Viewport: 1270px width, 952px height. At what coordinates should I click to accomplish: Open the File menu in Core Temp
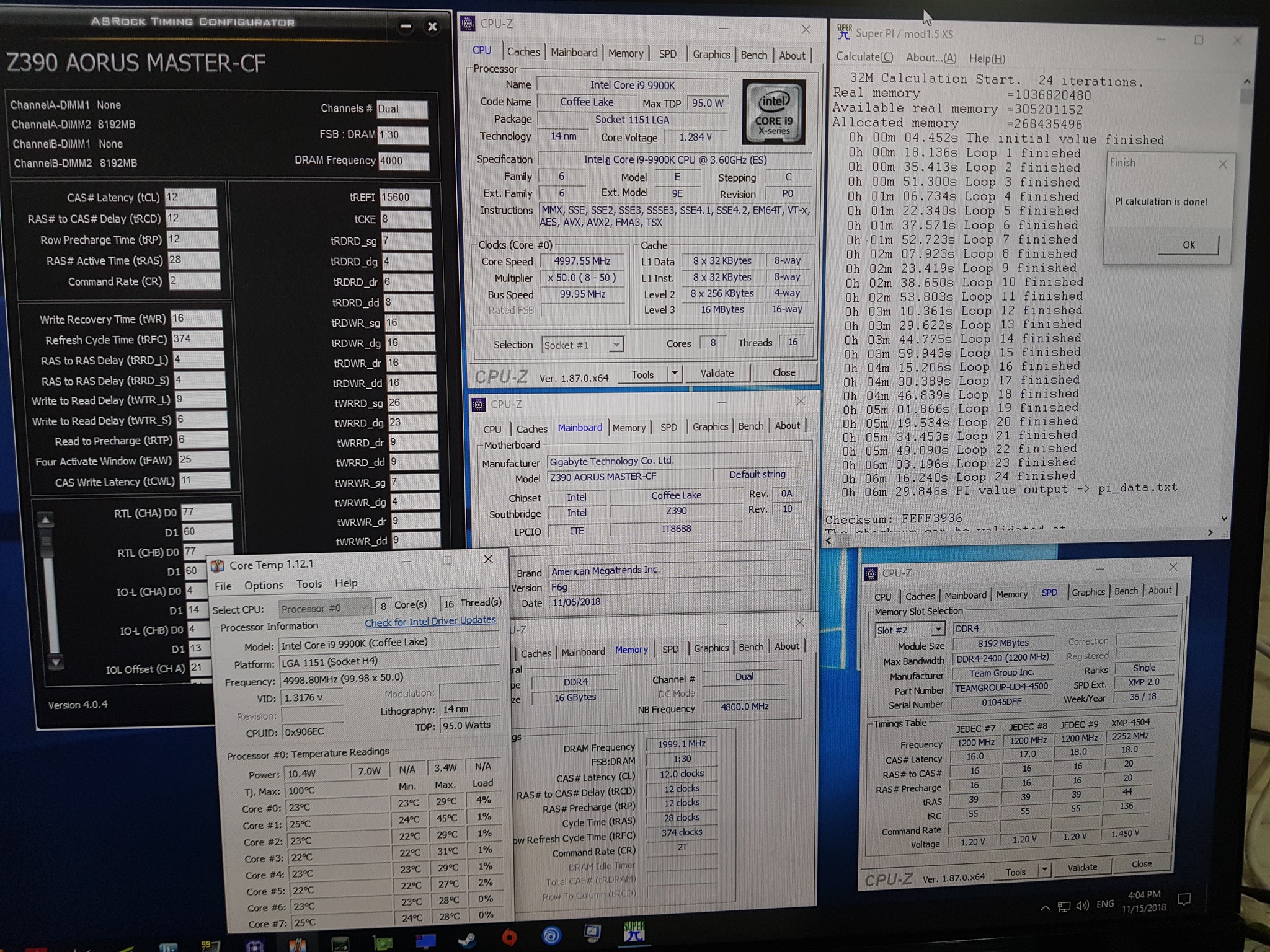point(223,586)
